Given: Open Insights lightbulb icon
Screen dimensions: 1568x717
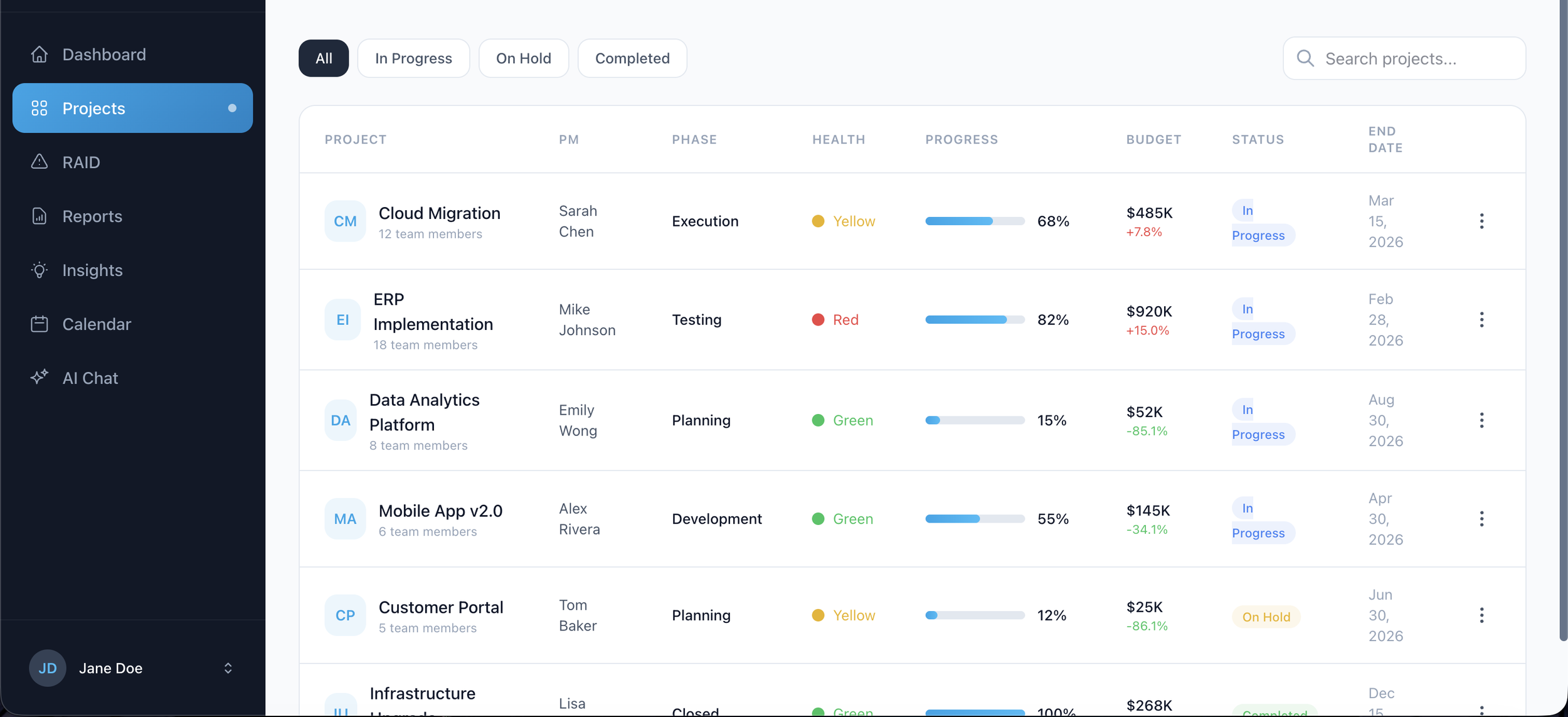Looking at the screenshot, I should [x=40, y=270].
